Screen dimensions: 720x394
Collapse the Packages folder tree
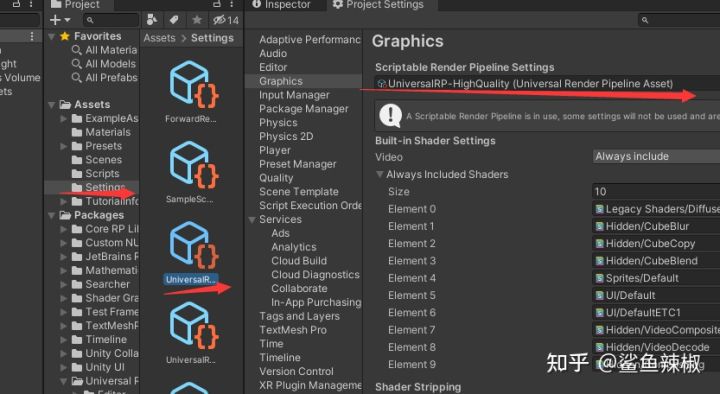51,215
